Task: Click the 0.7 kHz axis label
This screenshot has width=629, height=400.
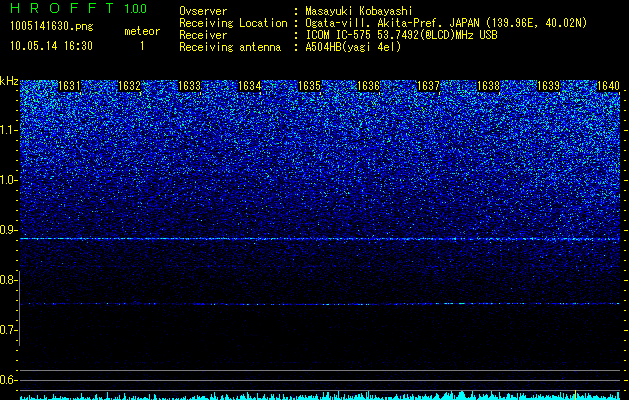Action: (x=9, y=330)
